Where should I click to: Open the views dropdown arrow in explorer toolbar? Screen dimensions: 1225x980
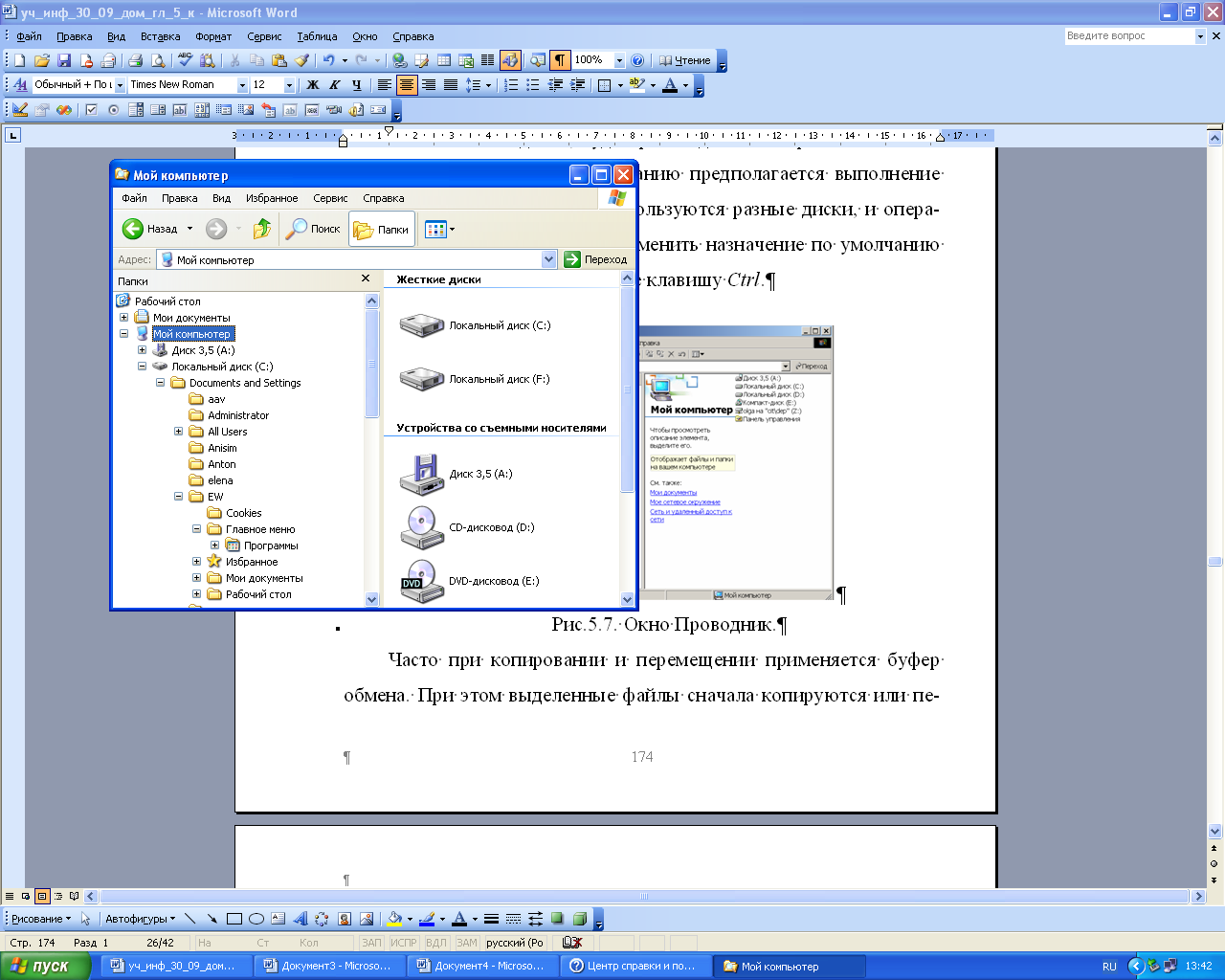pyautogui.click(x=452, y=230)
